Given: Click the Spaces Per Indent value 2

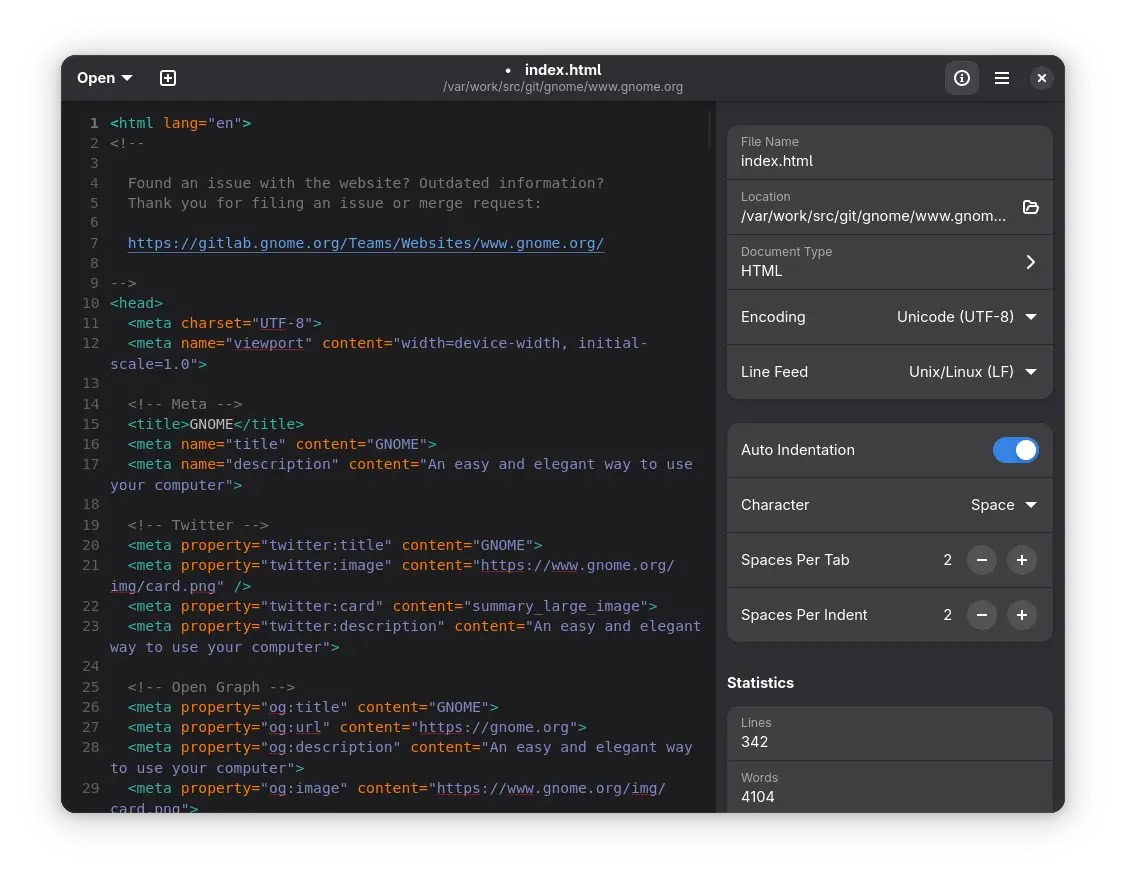Looking at the screenshot, I should coord(947,615).
